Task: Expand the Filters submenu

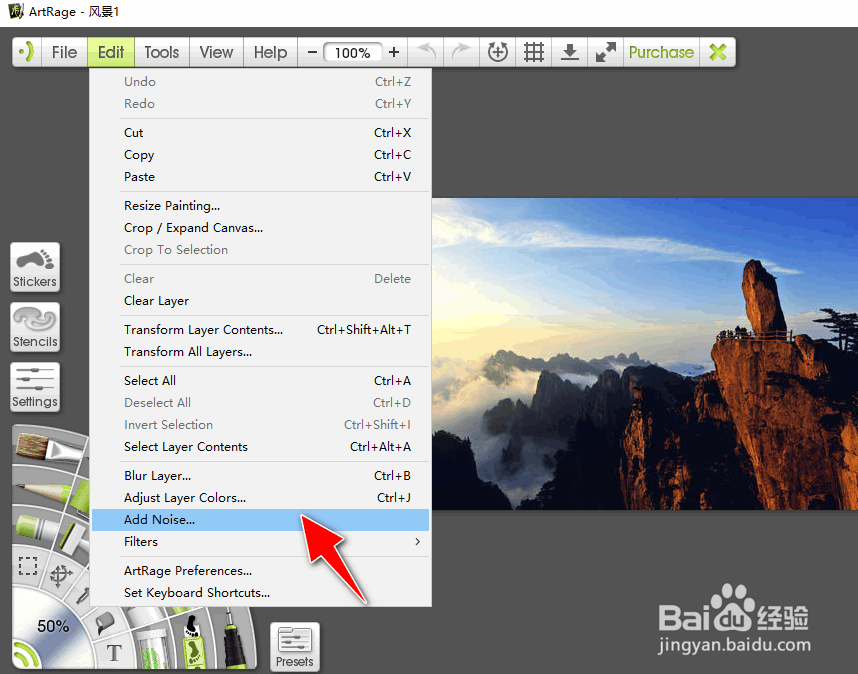Action: (260, 542)
